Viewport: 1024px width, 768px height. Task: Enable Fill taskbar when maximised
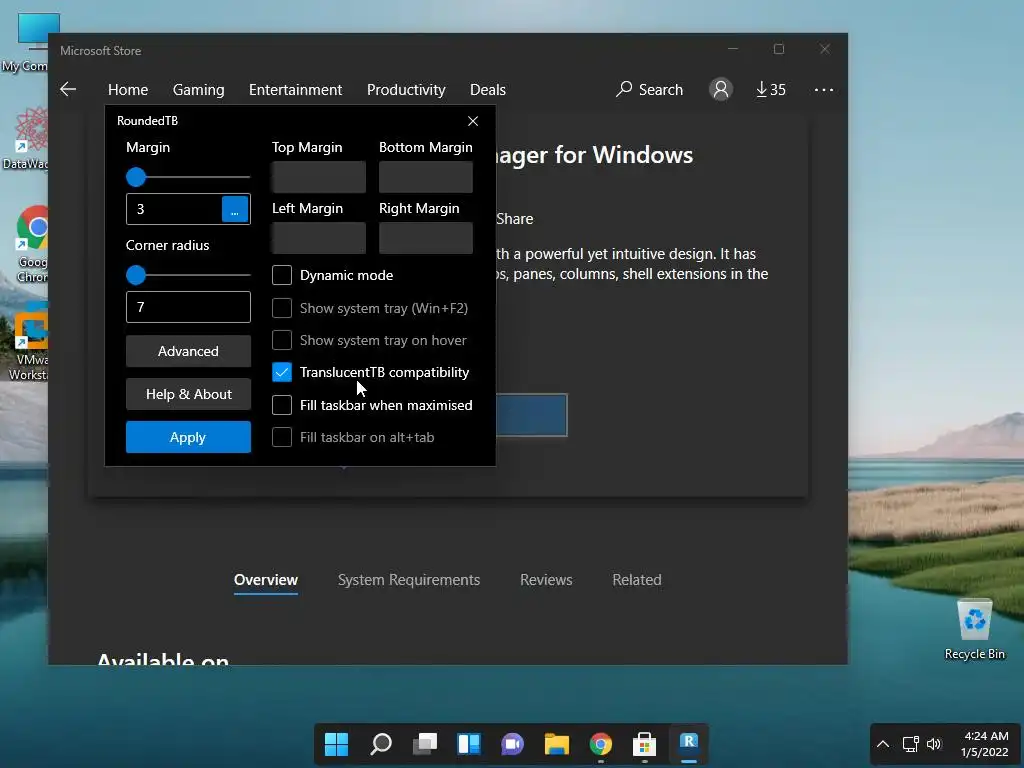click(281, 405)
